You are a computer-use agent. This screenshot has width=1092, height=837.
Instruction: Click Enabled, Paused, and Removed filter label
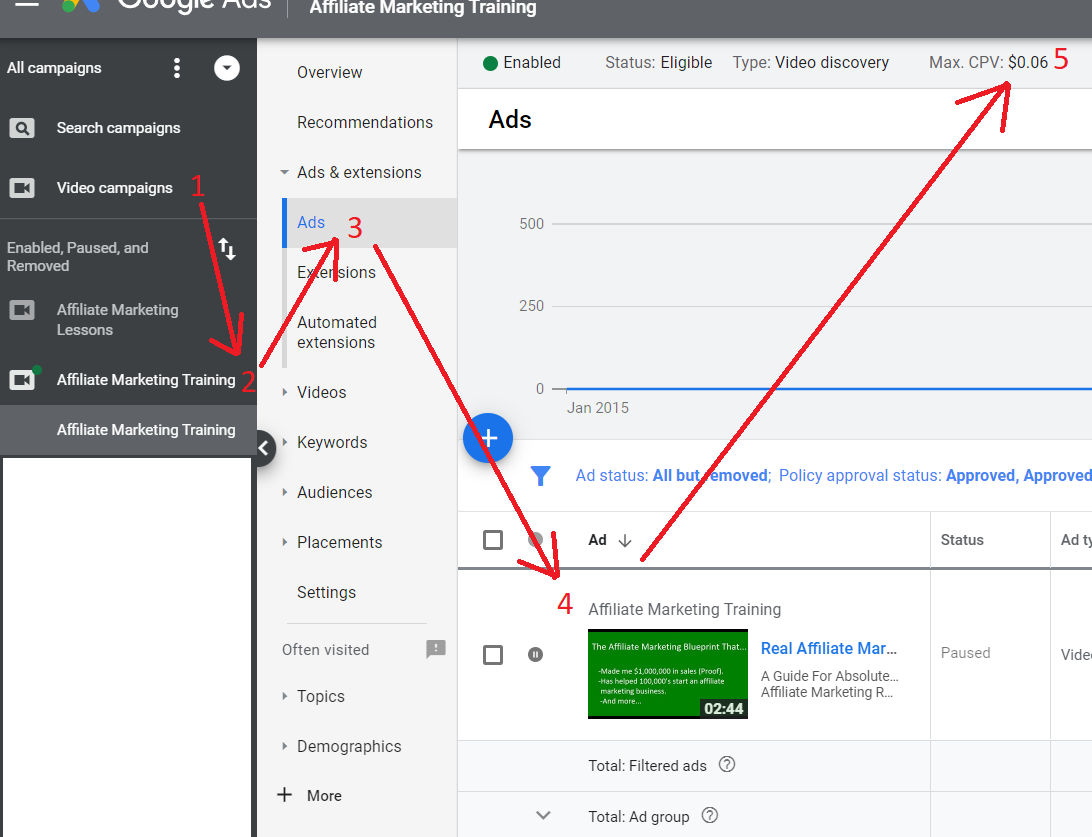pyautogui.click(x=77, y=256)
